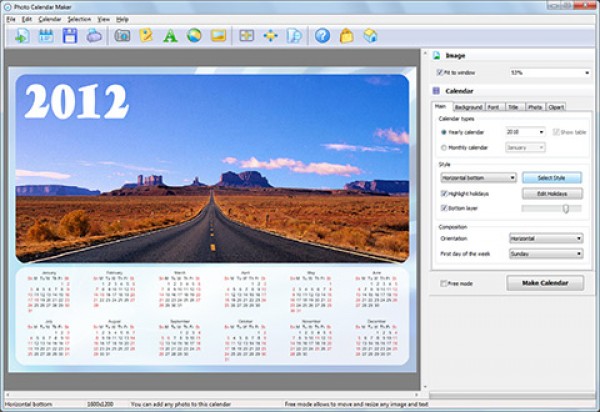Image resolution: width=600 pixels, height=412 pixels.
Task: Select the Yearly calendar radio button
Action: 443,132
